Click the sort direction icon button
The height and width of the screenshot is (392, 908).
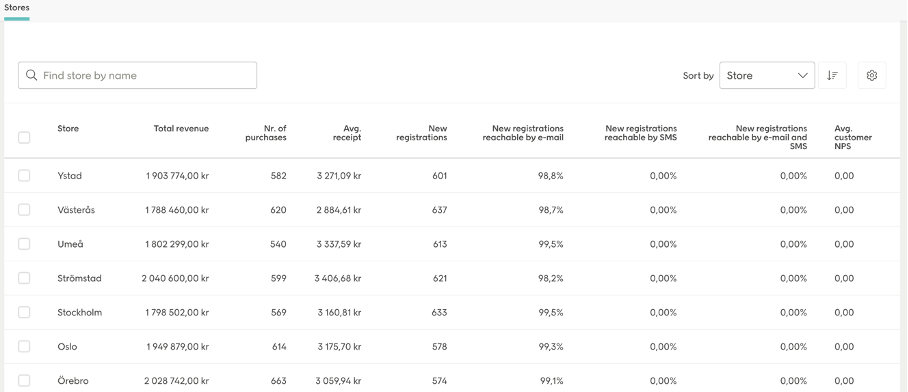point(832,75)
